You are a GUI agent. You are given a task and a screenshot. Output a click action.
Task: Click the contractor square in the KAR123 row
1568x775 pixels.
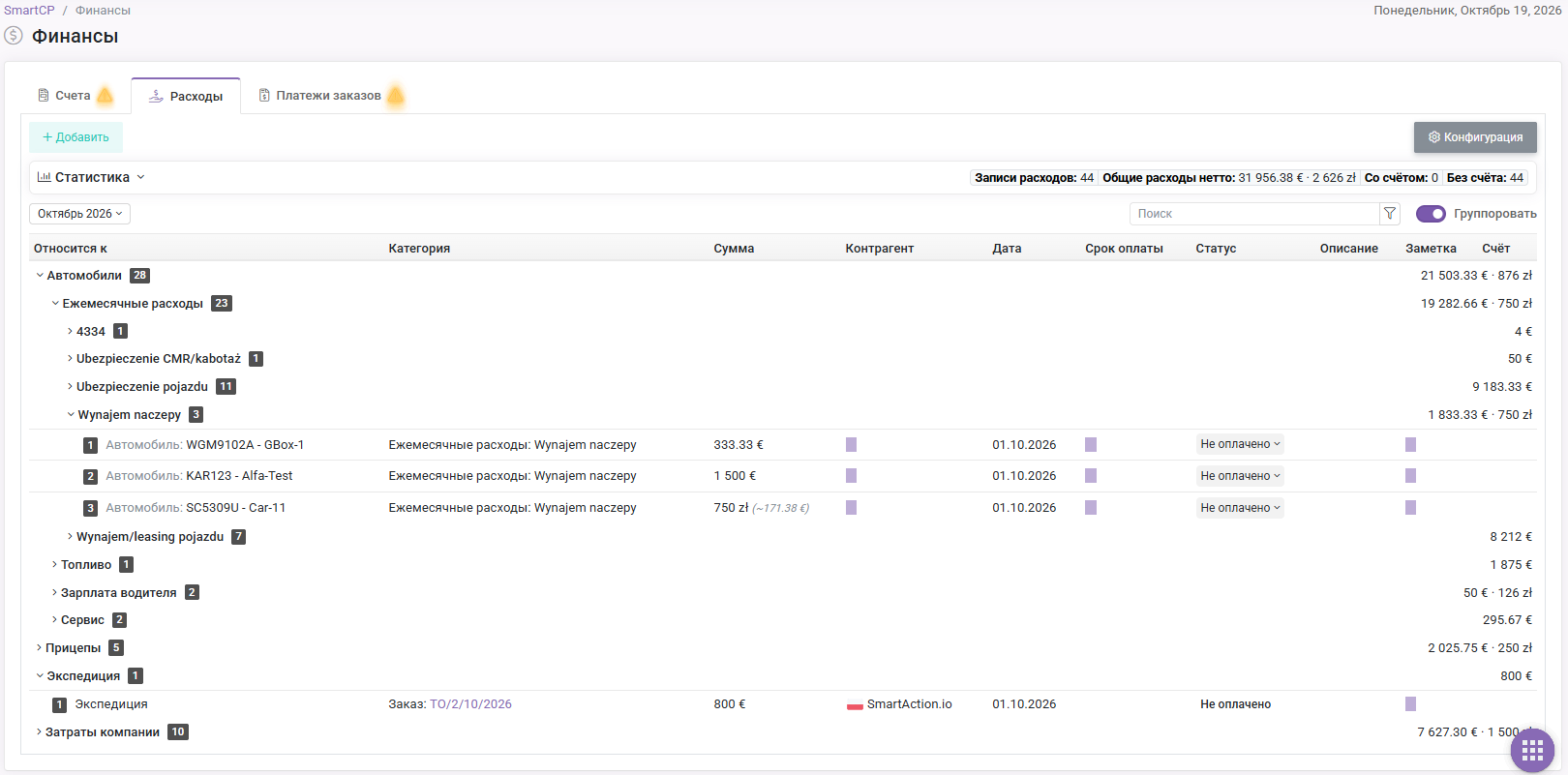[851, 476]
